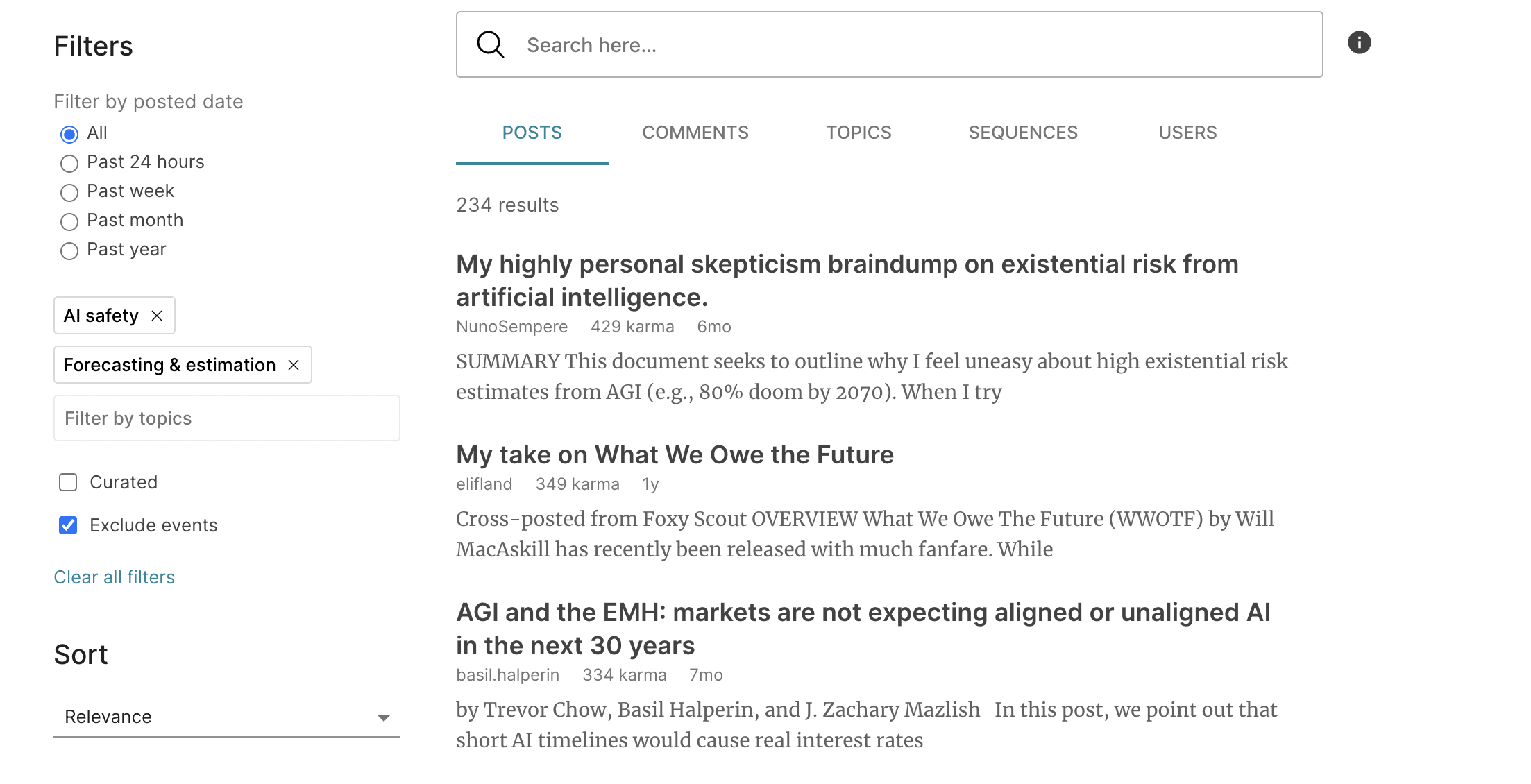Go to the Users tab
The height and width of the screenshot is (784, 1531).
point(1187,133)
